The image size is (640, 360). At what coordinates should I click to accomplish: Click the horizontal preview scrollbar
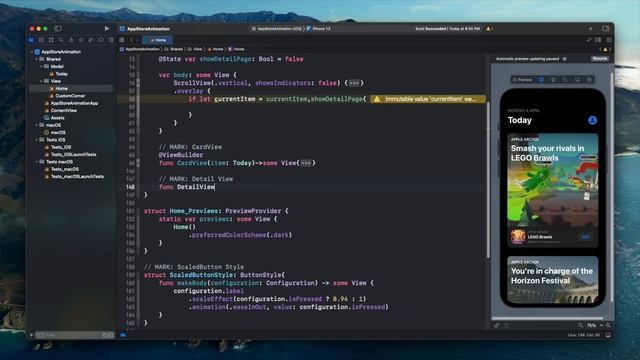548,318
